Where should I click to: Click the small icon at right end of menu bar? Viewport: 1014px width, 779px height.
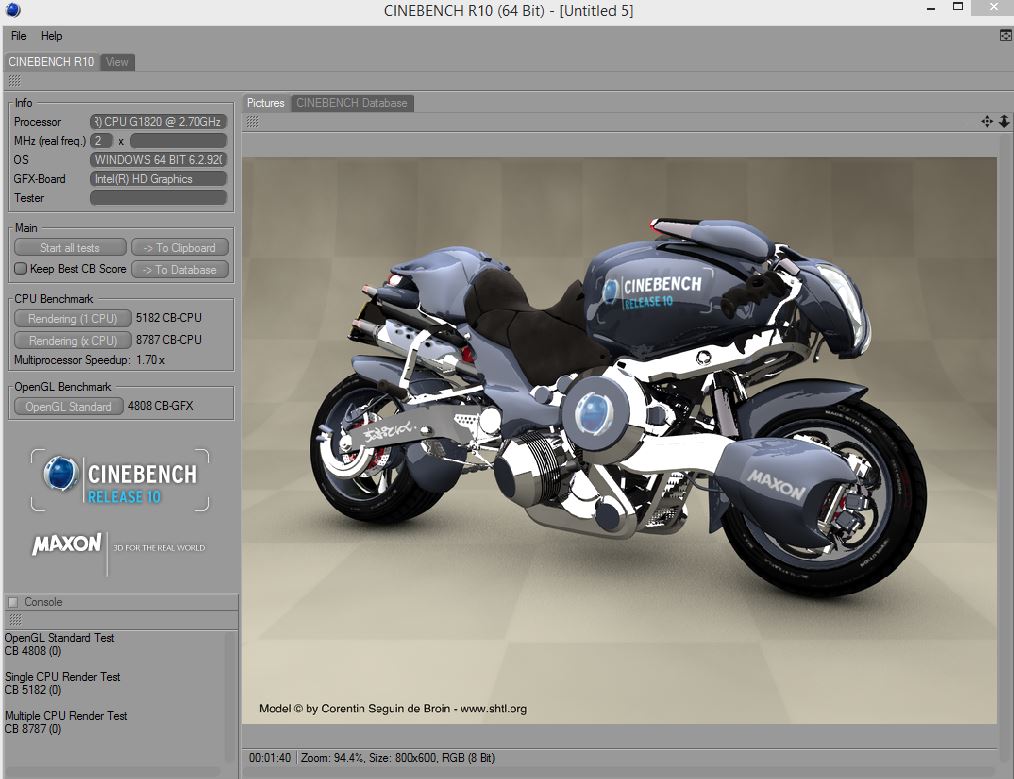coord(1005,35)
